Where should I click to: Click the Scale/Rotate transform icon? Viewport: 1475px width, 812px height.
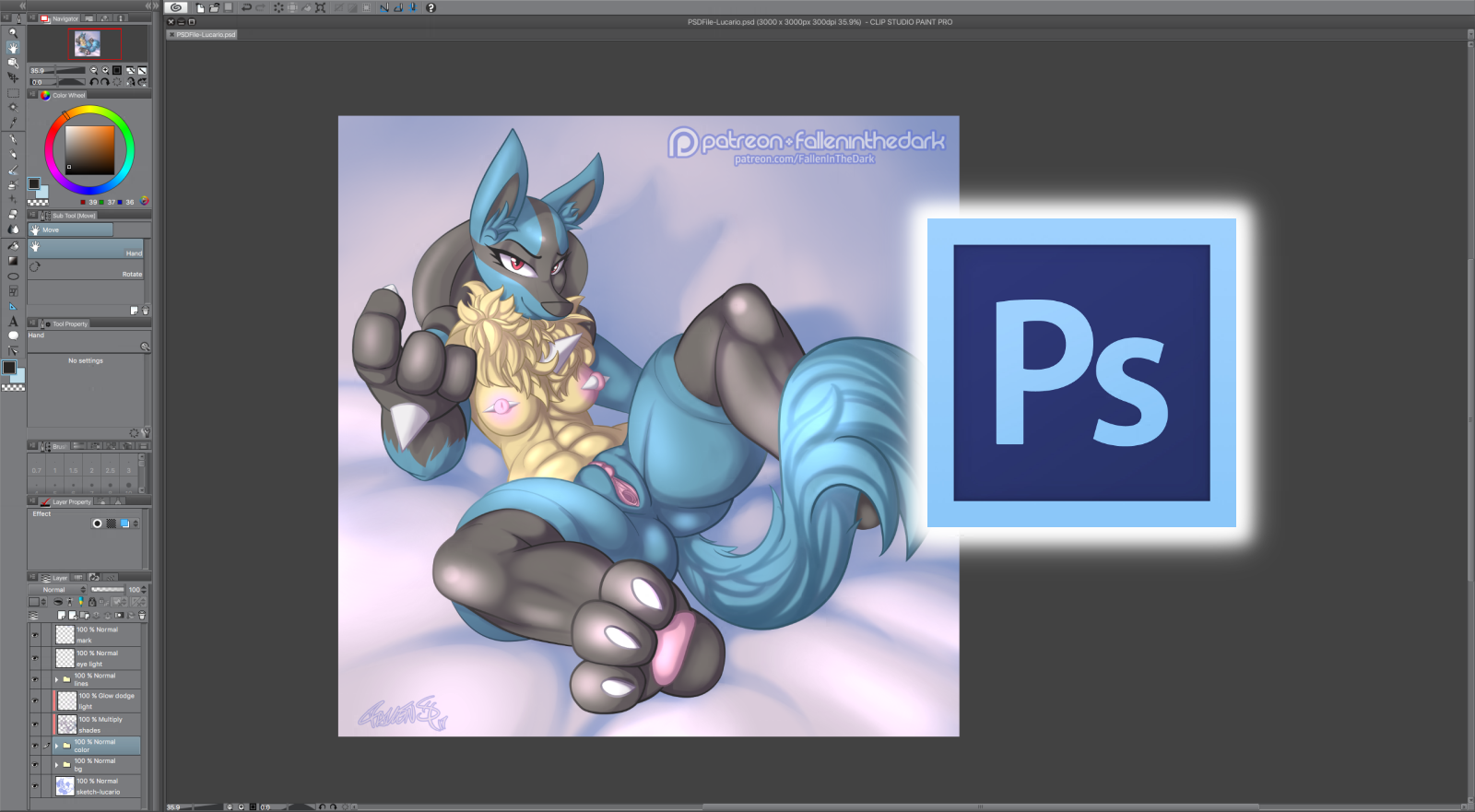point(320,7)
